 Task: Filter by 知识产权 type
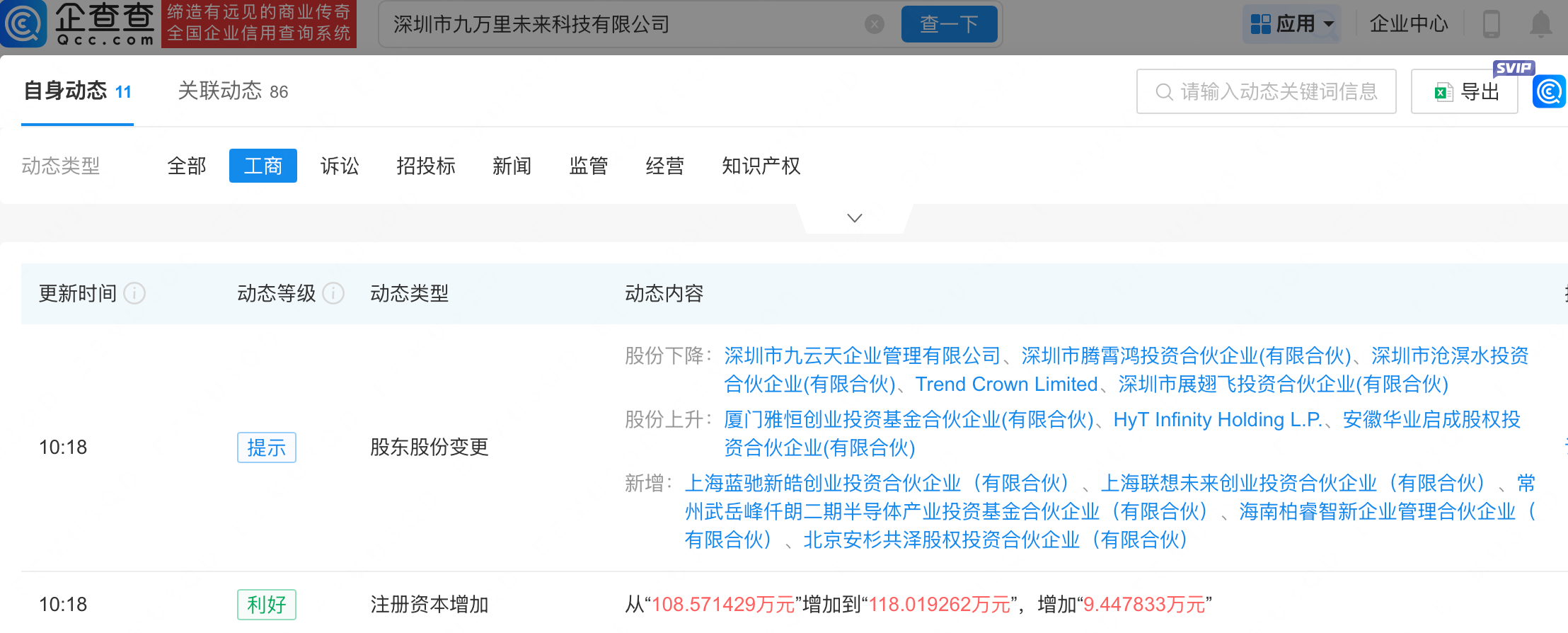click(x=761, y=166)
